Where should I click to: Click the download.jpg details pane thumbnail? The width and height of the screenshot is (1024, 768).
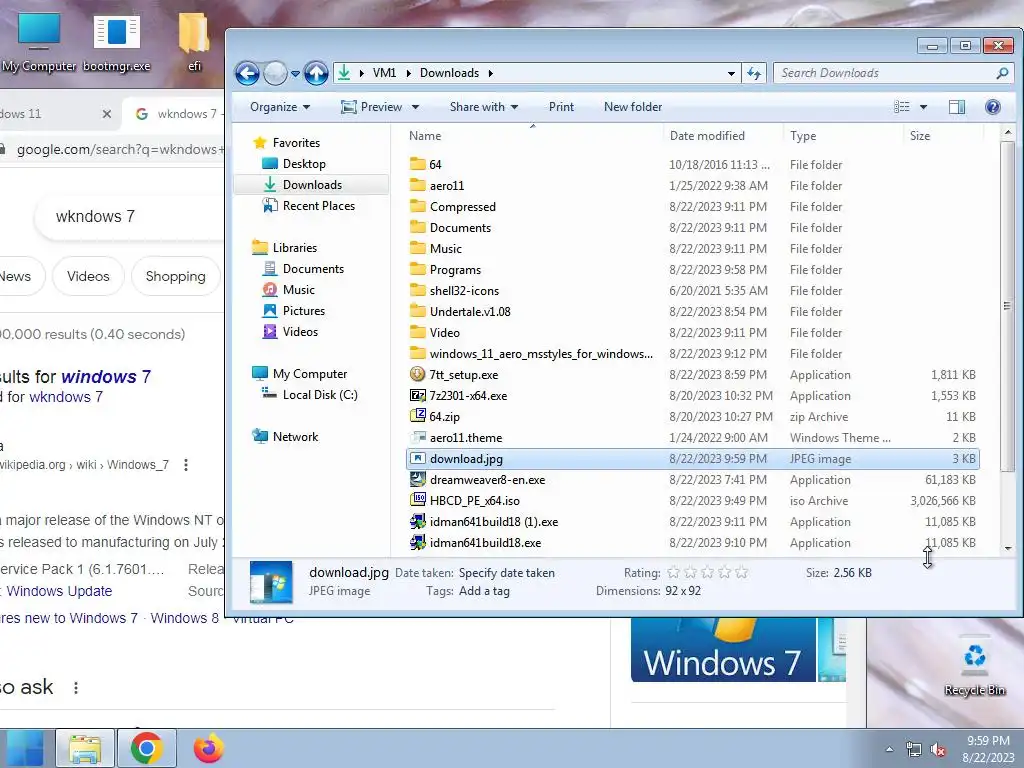click(271, 582)
